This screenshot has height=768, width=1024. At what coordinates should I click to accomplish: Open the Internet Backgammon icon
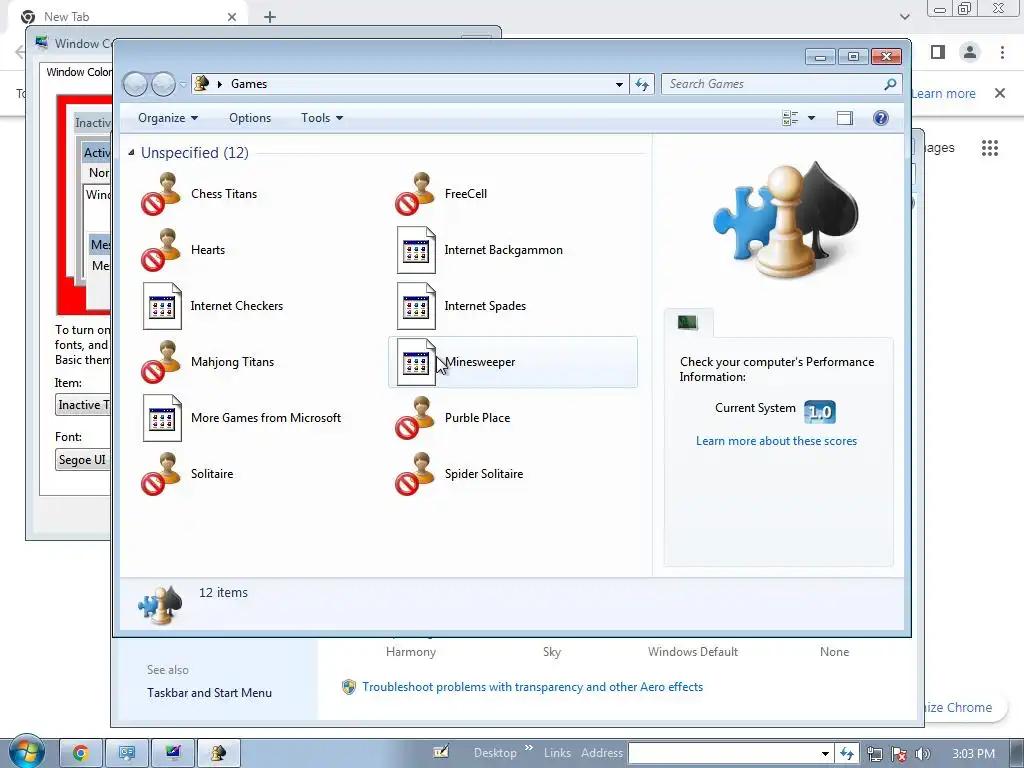416,250
